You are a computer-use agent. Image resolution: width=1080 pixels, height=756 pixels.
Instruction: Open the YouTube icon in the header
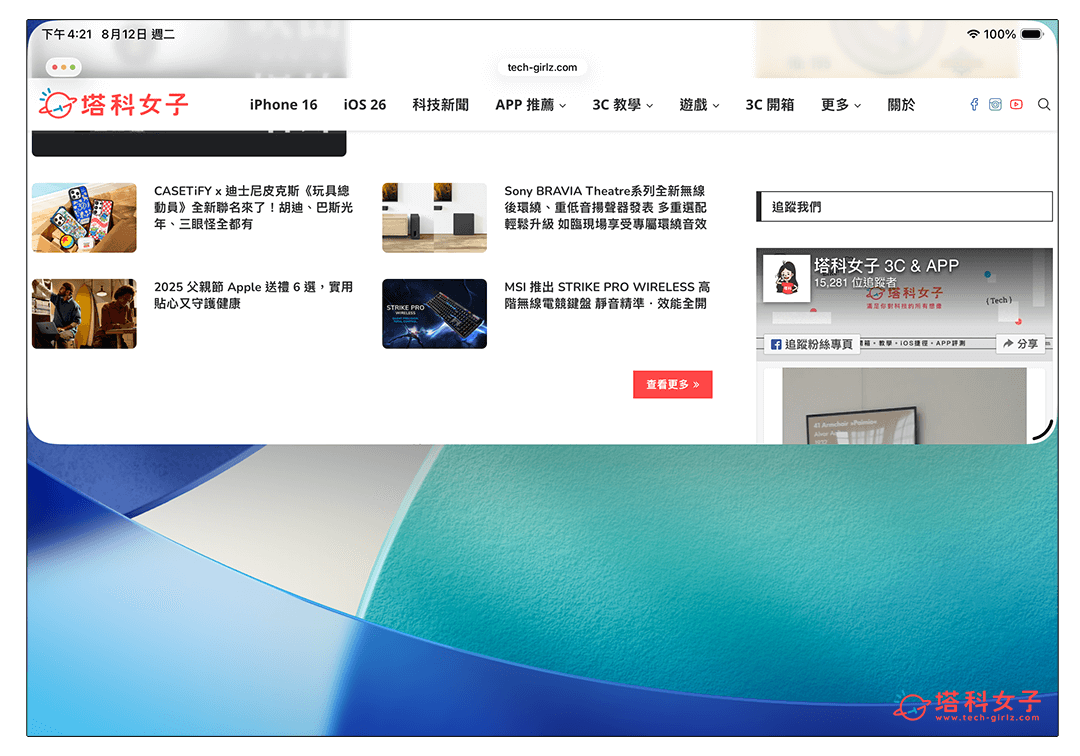click(x=1016, y=104)
